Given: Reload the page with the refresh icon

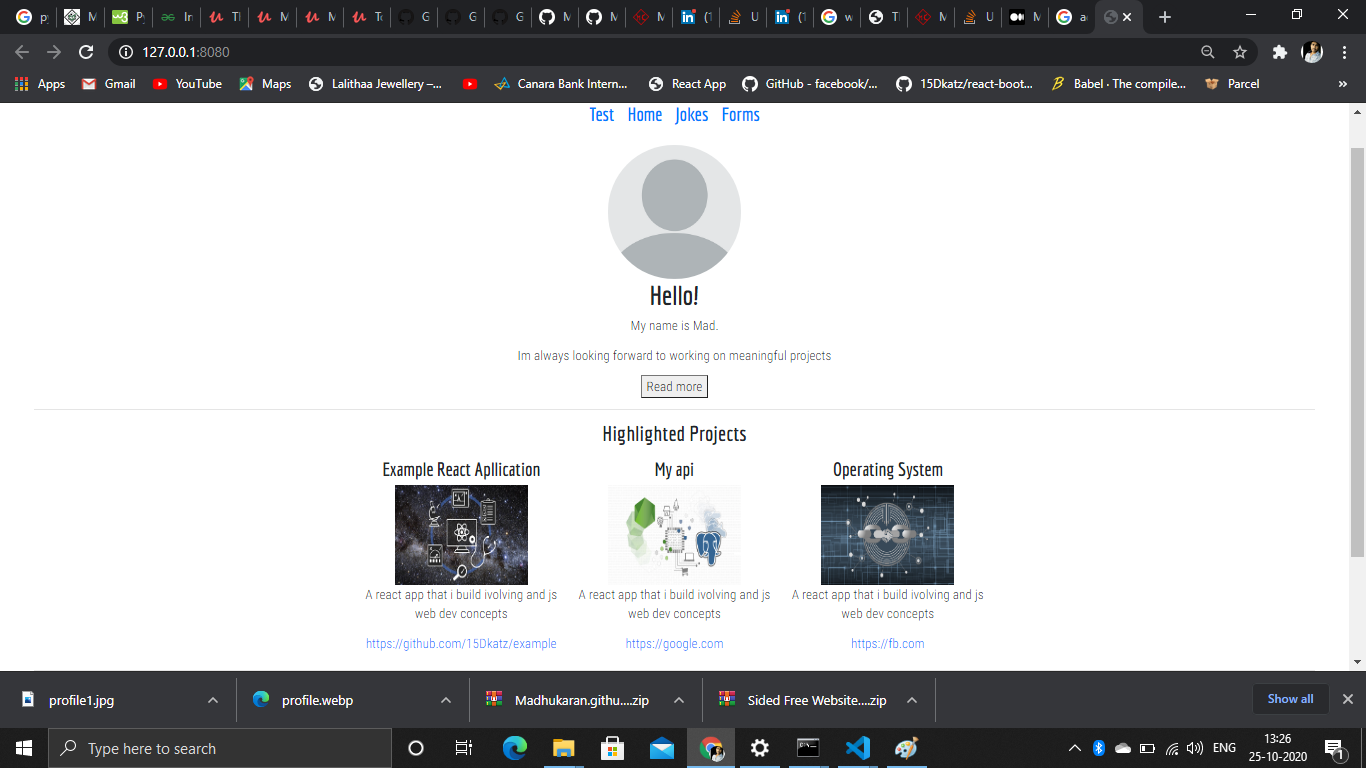Looking at the screenshot, I should pyautogui.click(x=86, y=52).
